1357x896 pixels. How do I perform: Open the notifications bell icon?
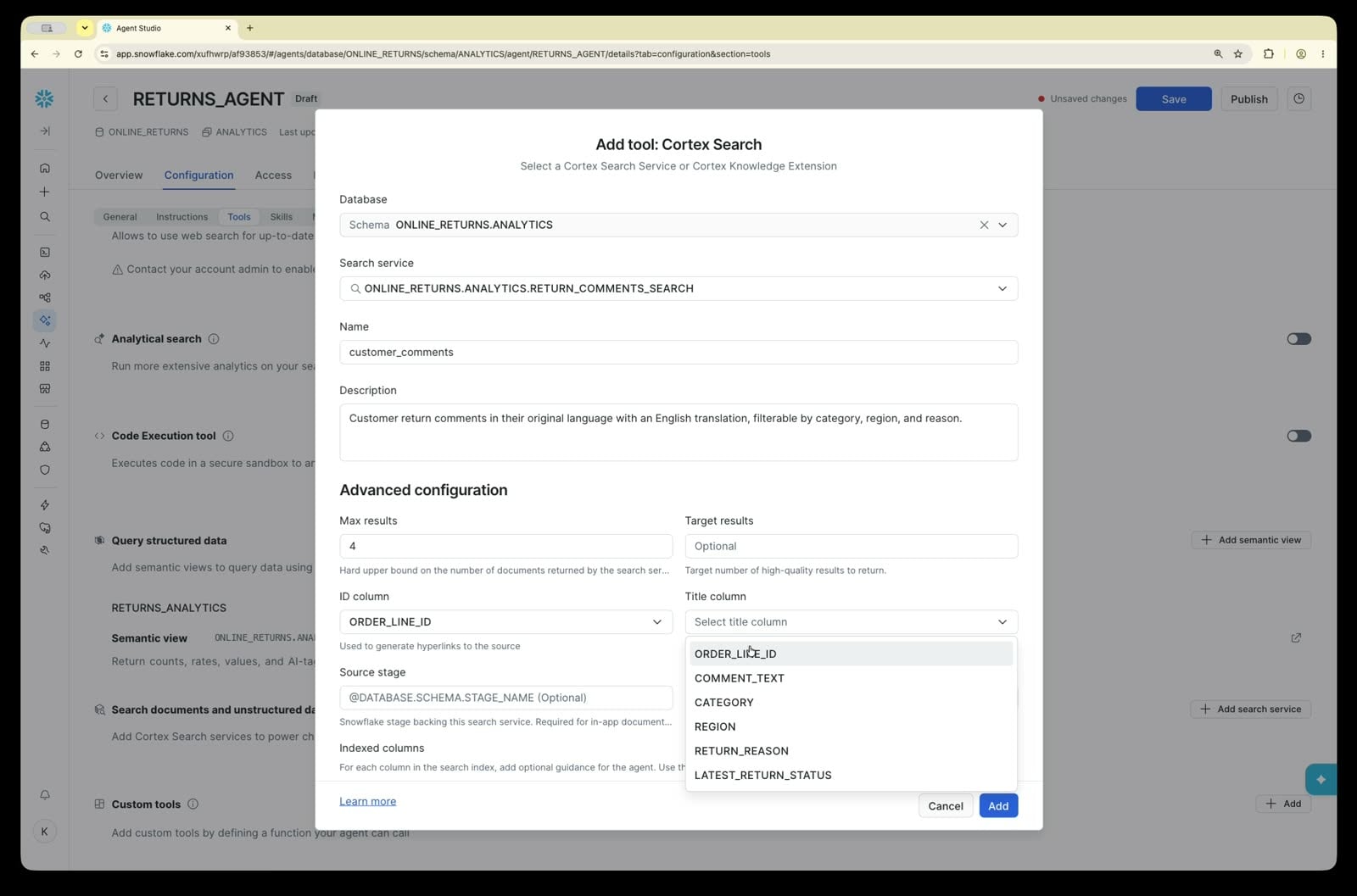click(45, 795)
